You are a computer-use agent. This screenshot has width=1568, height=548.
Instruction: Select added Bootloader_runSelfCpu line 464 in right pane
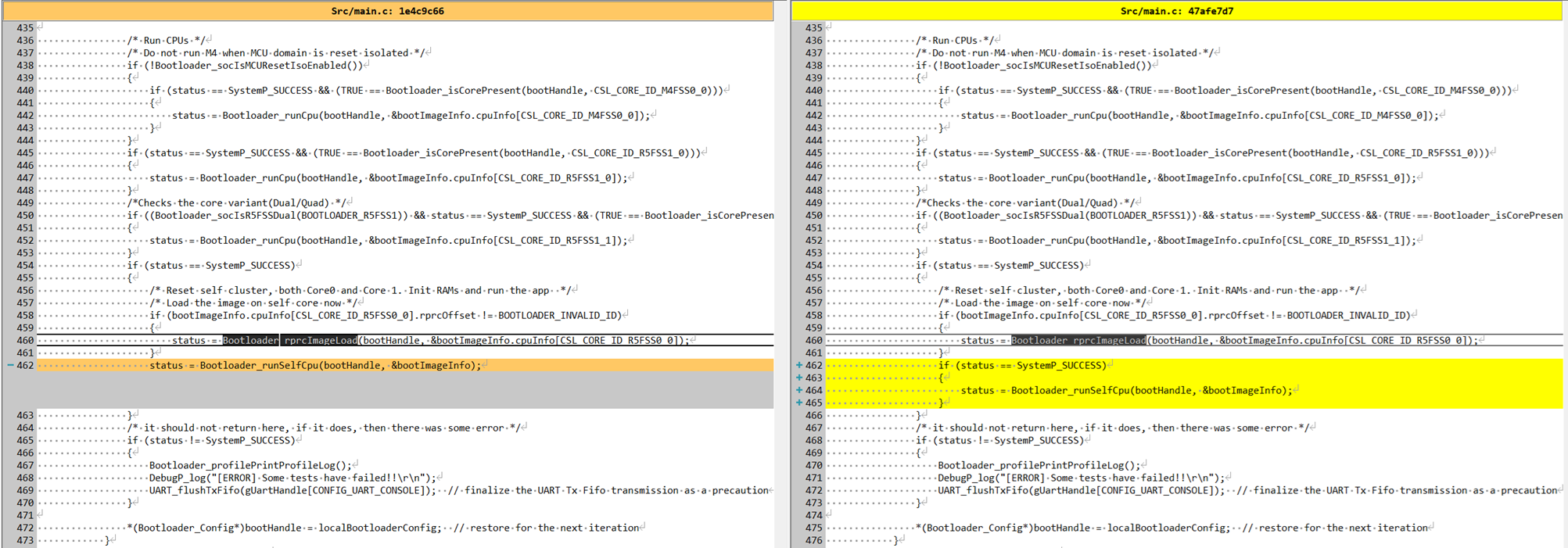pos(1126,390)
